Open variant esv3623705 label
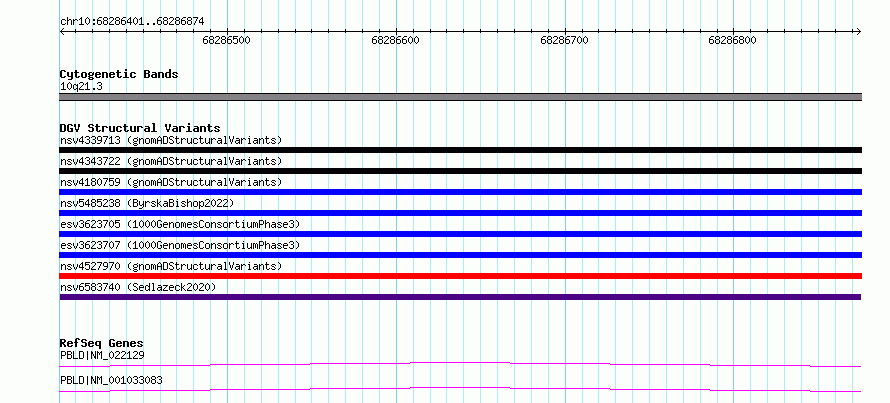Image resolution: width=890 pixels, height=403 pixels. click(180, 224)
